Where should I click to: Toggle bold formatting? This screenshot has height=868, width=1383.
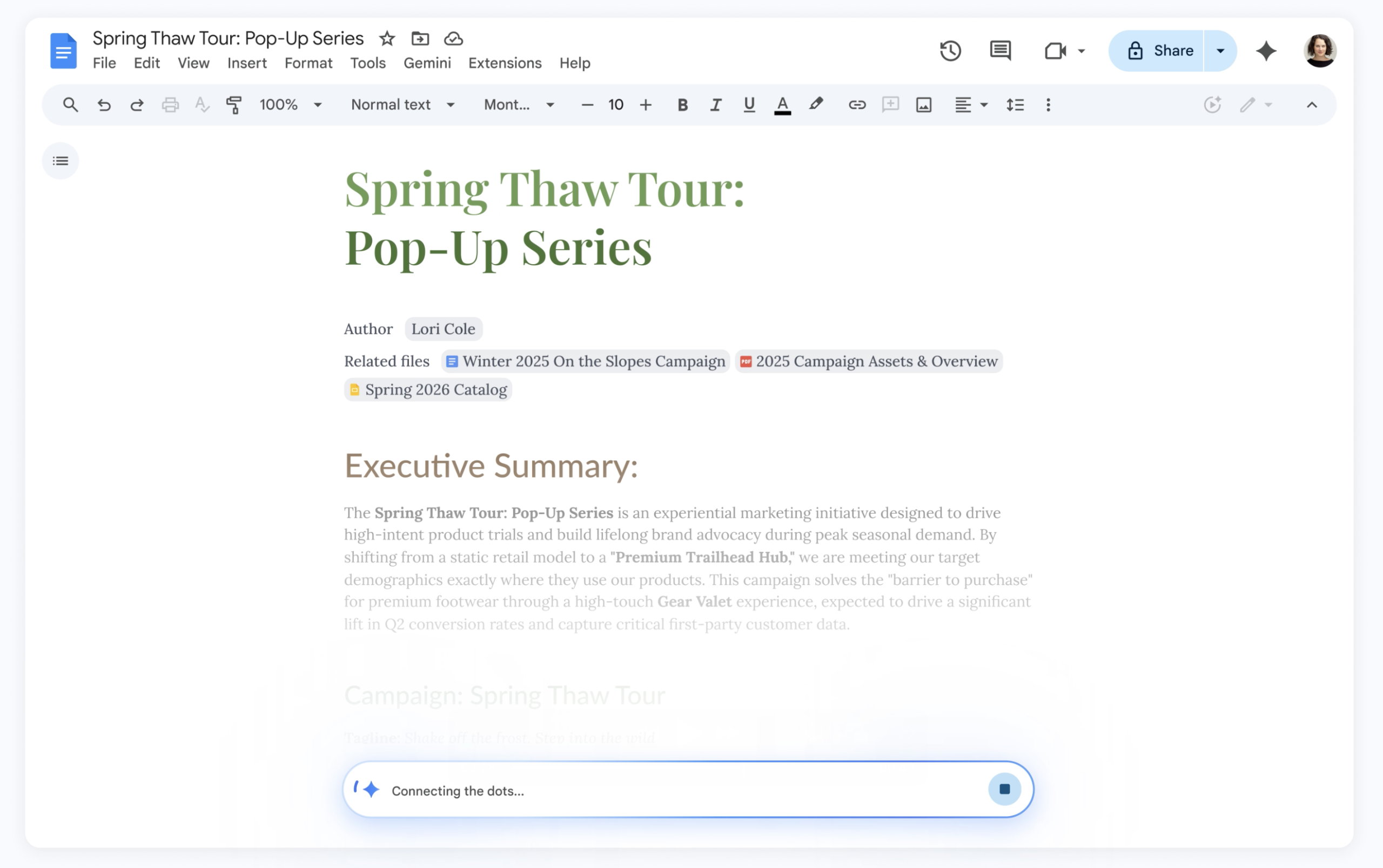pos(682,104)
